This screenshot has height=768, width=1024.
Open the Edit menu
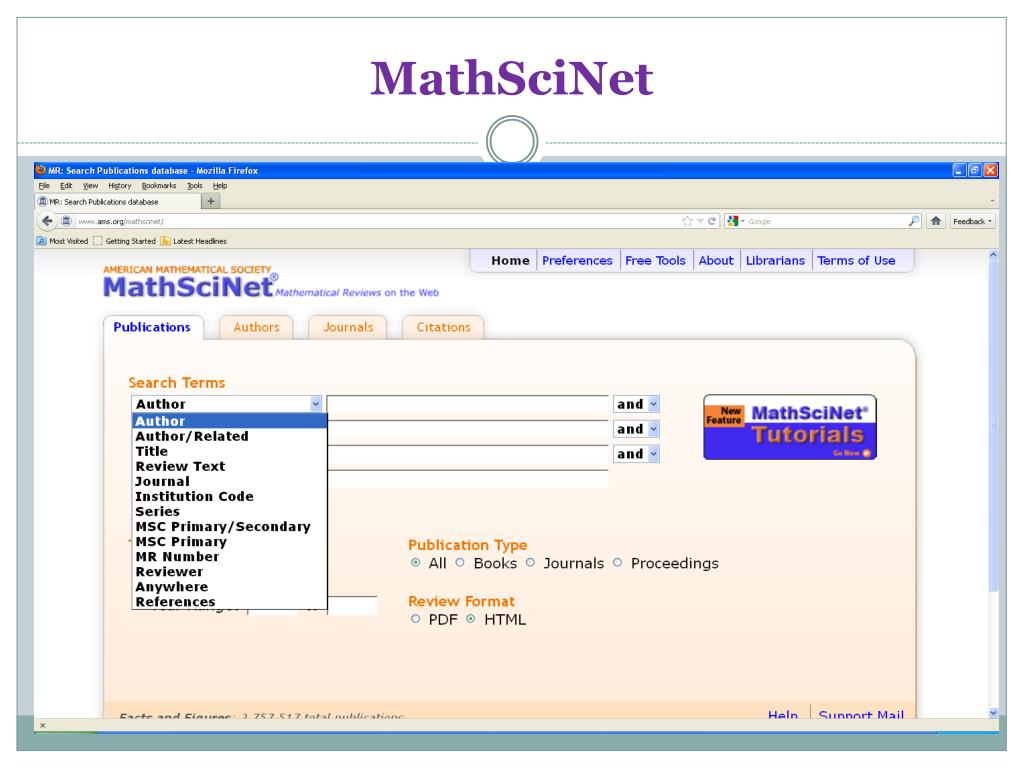pyautogui.click(x=66, y=185)
